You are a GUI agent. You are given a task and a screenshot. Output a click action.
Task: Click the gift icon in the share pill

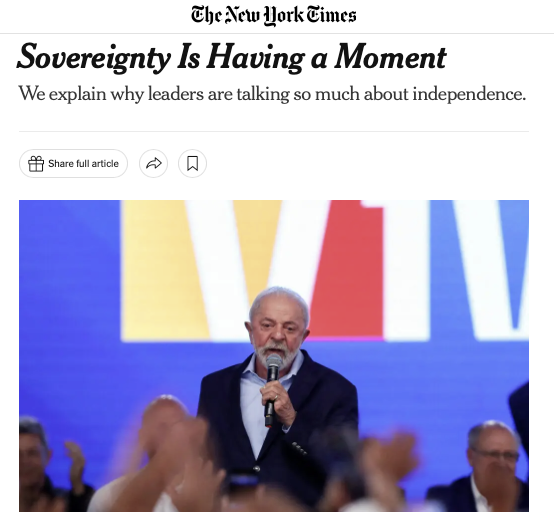[x=36, y=164]
